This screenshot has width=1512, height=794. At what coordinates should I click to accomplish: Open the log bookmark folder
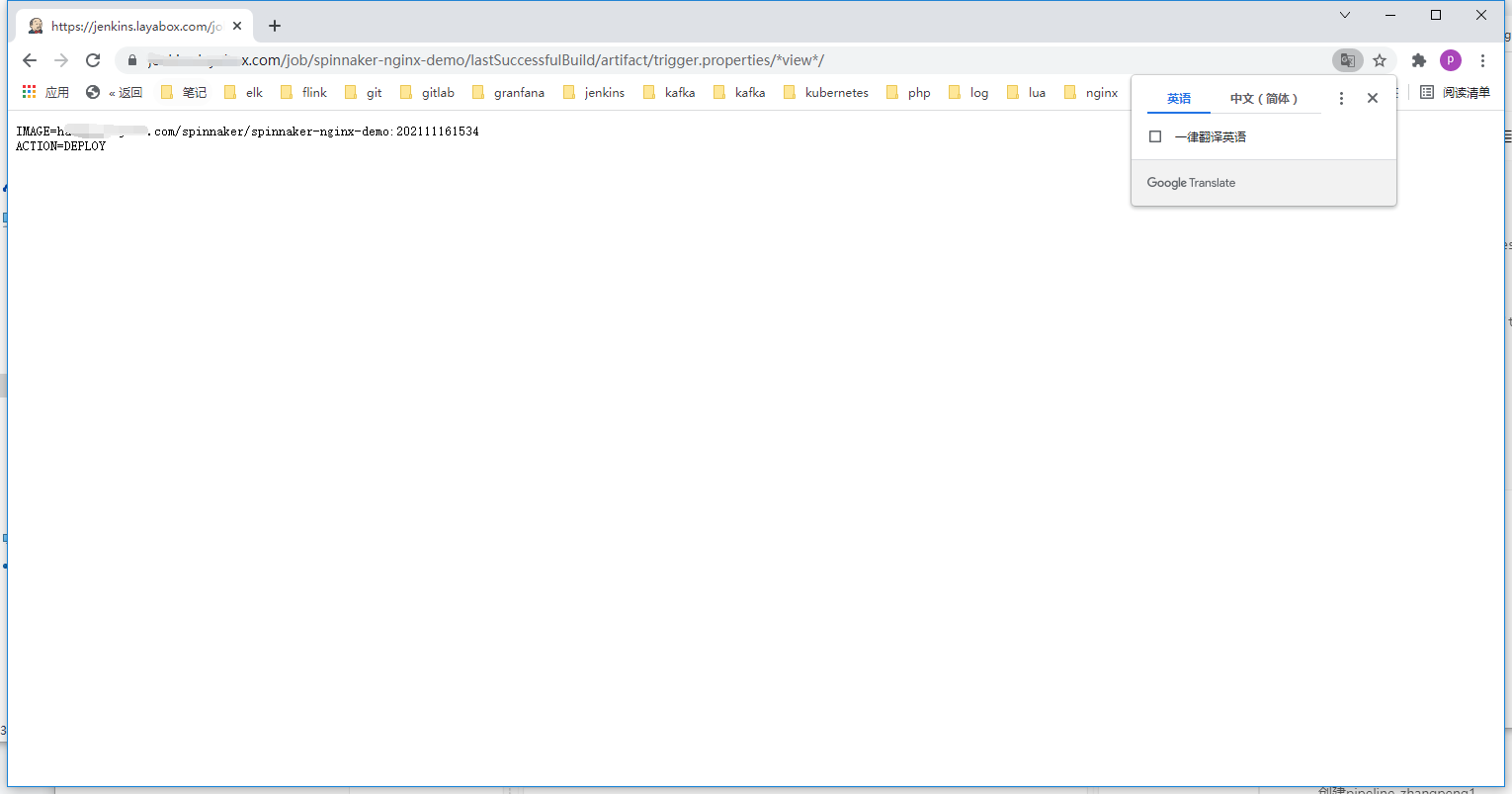[967, 92]
